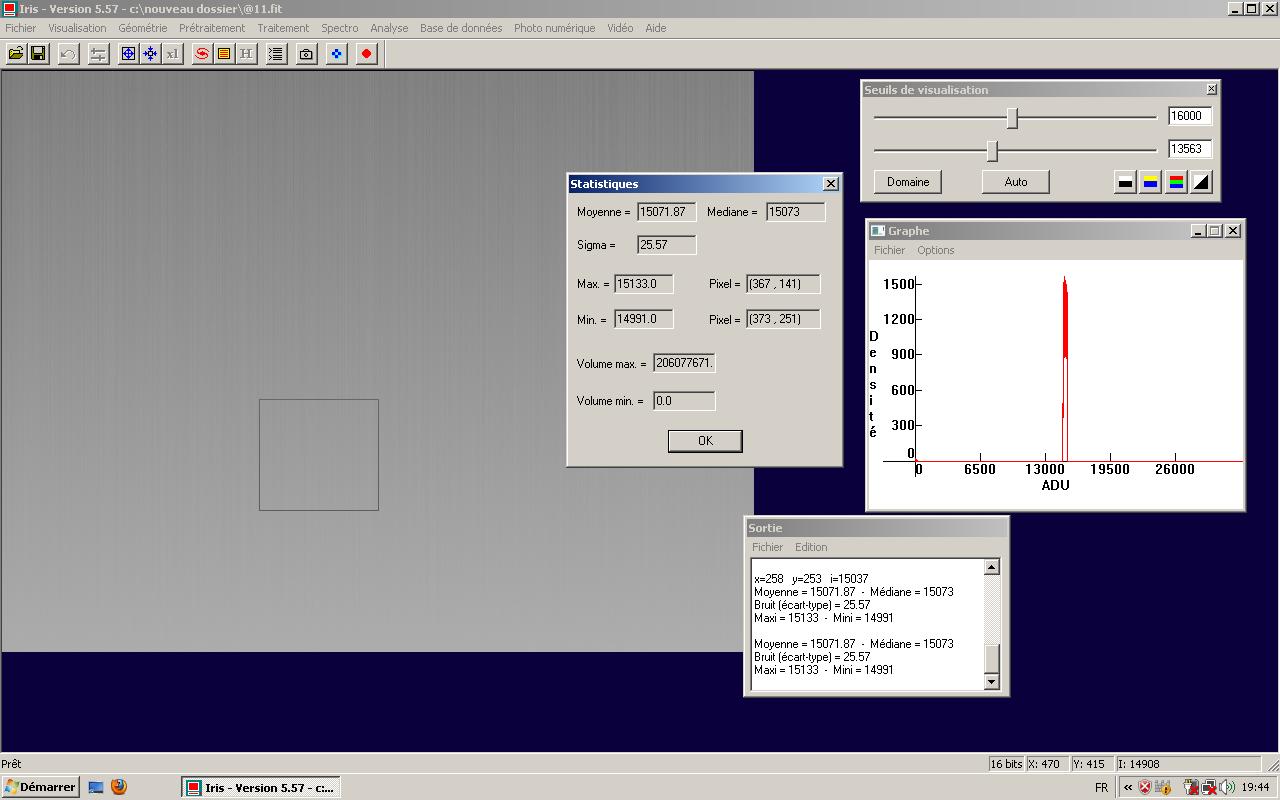Click the red circle toolbar icon
The image size is (1280, 800).
tap(367, 54)
